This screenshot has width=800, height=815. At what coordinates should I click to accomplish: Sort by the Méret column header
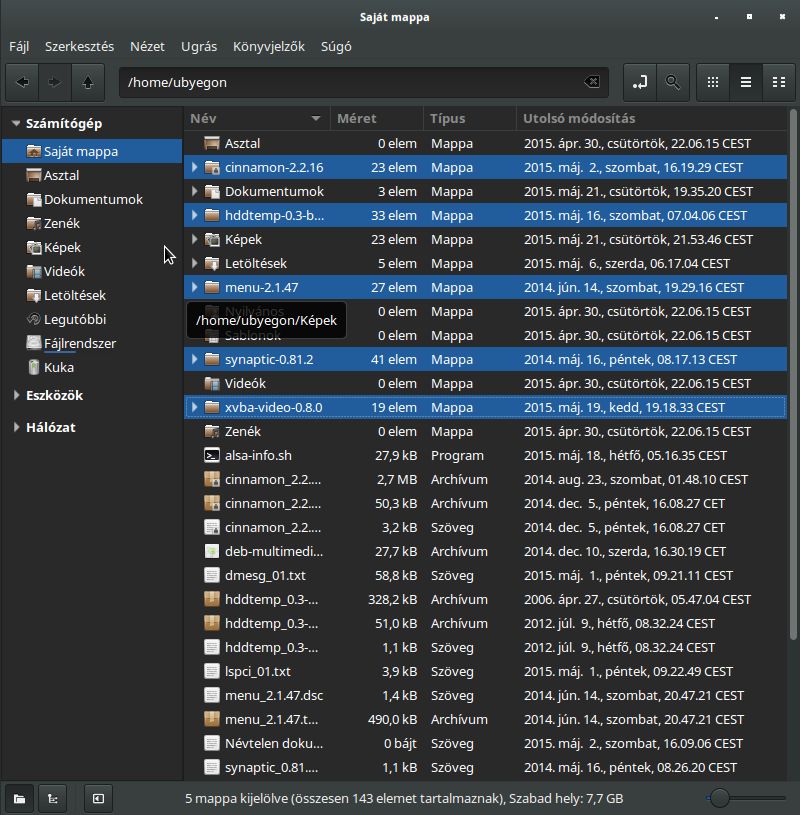coord(377,119)
